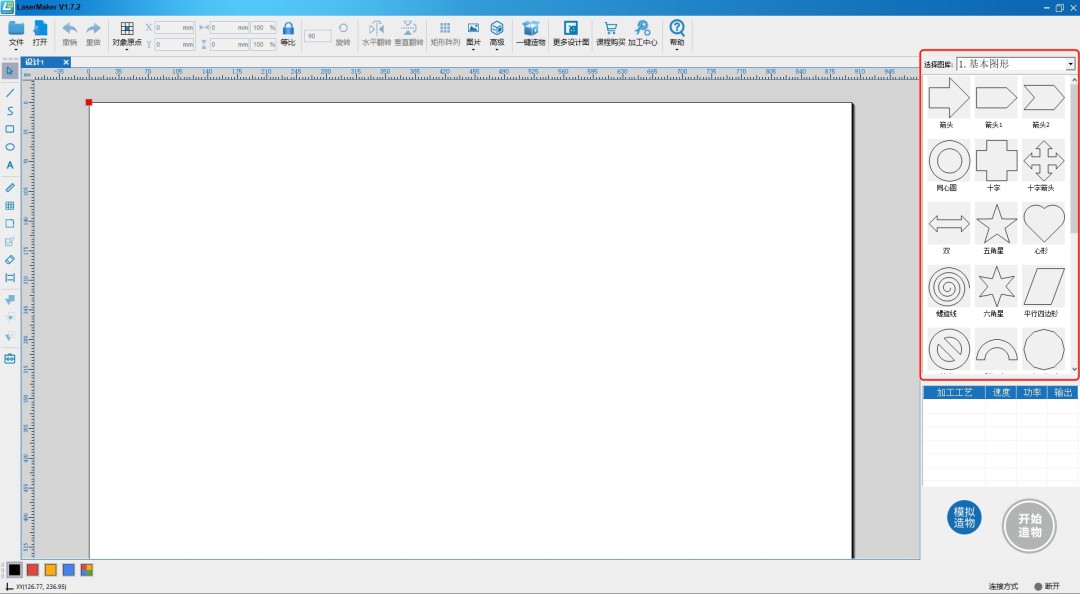Select the rectangle drawing tool

(x=10, y=129)
